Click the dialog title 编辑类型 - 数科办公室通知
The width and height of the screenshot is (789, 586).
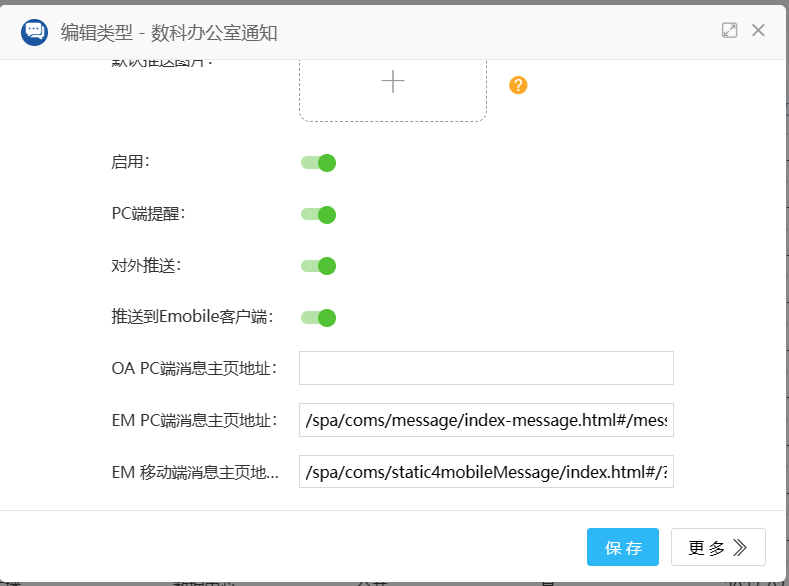point(169,32)
